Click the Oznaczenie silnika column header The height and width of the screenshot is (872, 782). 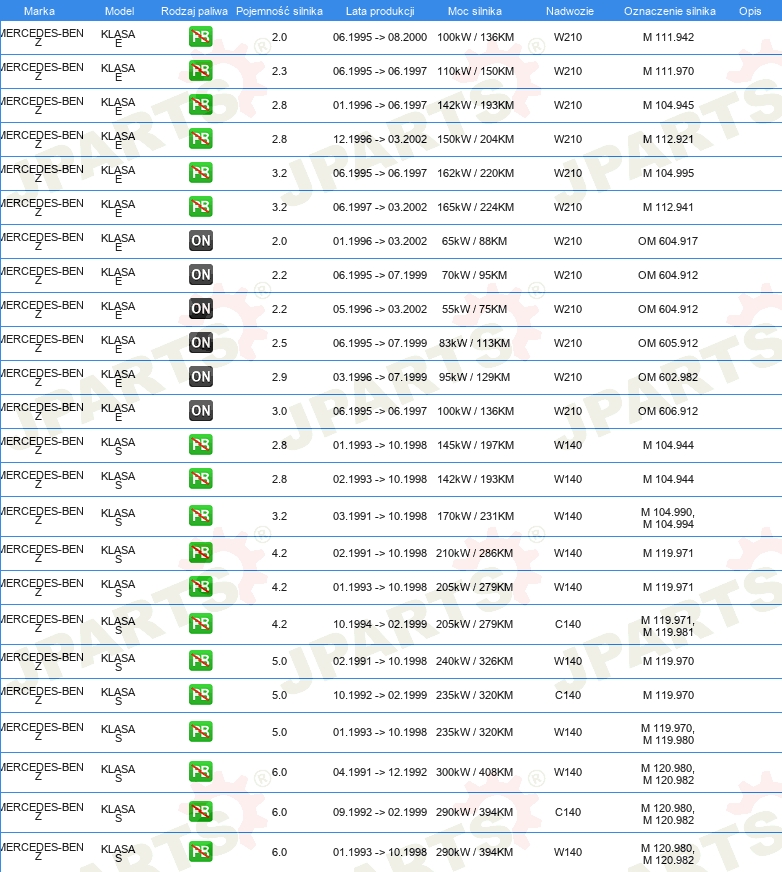(670, 11)
